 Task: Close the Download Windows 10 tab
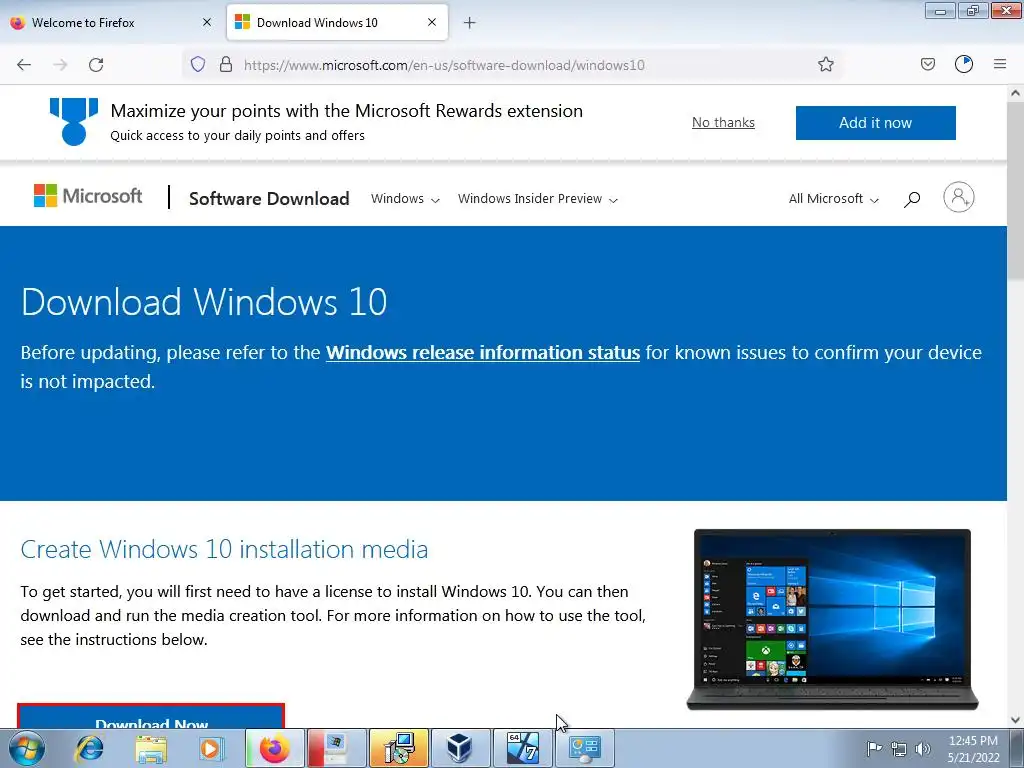click(432, 22)
